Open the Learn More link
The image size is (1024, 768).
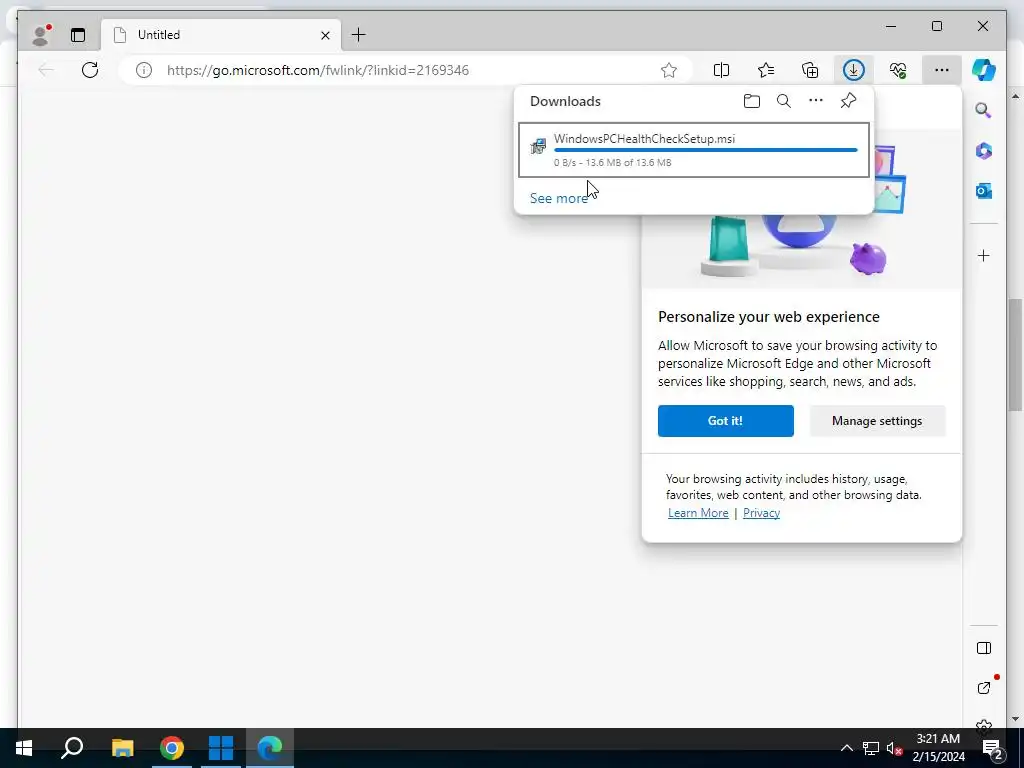pos(698,513)
